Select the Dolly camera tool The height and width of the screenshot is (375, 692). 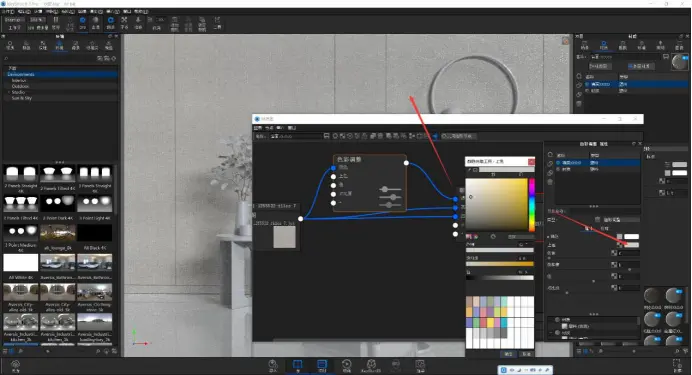tap(138, 22)
